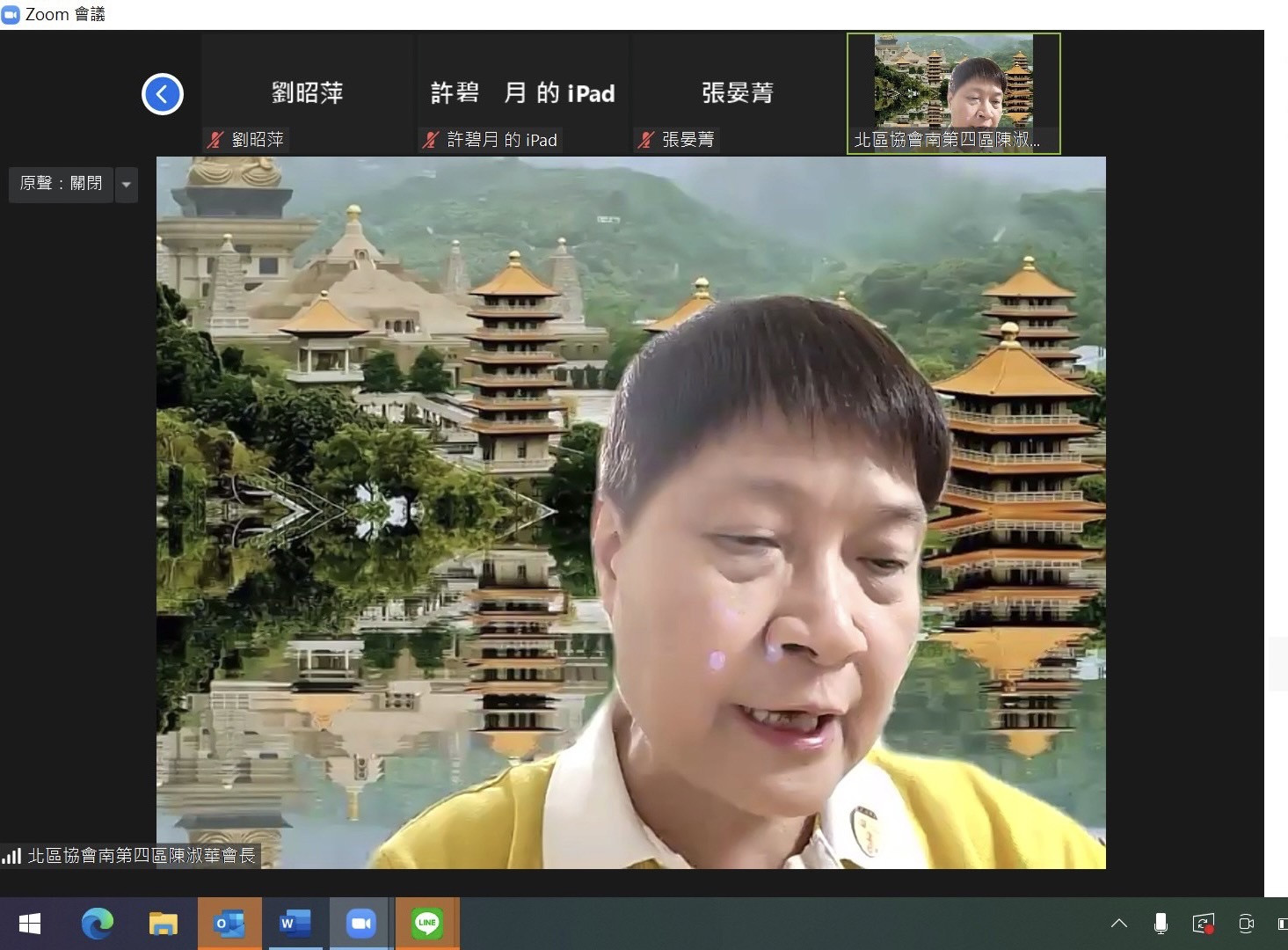The height and width of the screenshot is (950, 1288).
Task: Toggle the 原聲：關閉 original sound button
Action: click(x=61, y=184)
